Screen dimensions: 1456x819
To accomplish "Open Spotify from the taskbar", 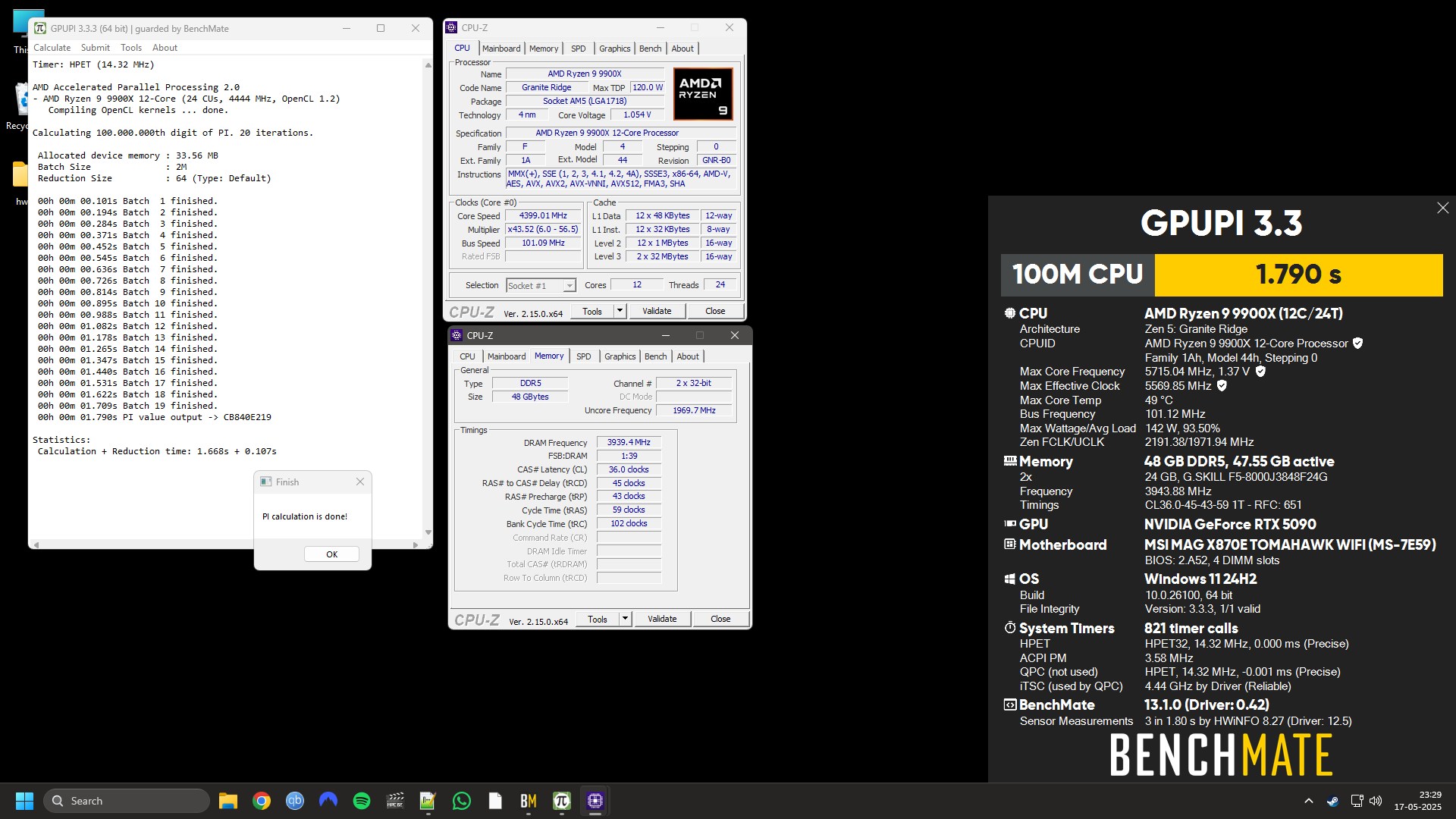I will pos(362,801).
